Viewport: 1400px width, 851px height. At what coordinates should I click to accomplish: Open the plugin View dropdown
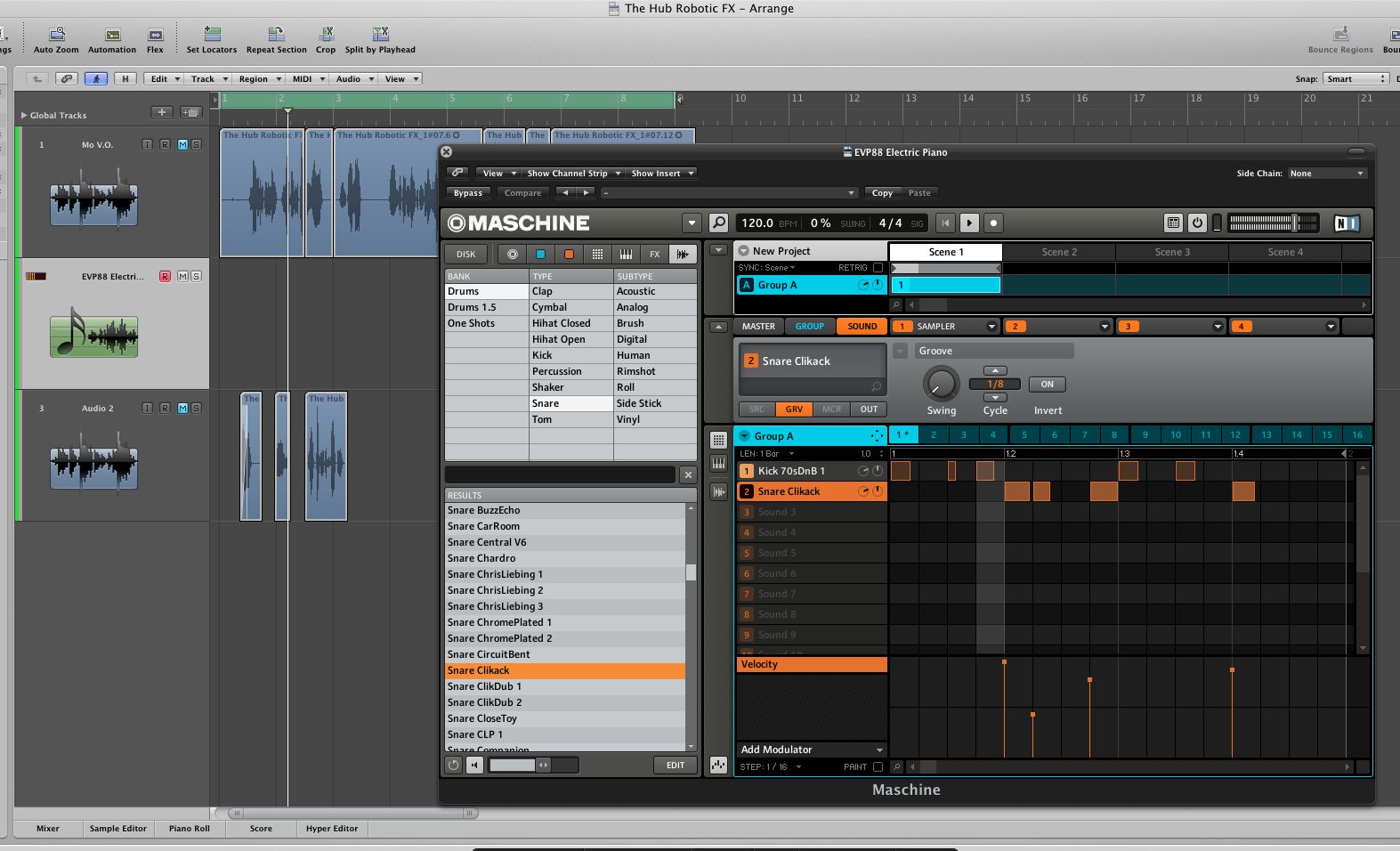pyautogui.click(x=498, y=173)
